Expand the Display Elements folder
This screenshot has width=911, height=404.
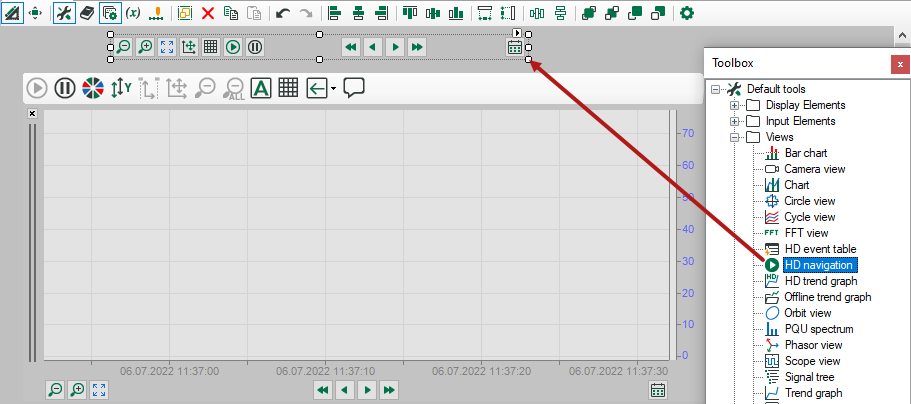point(734,105)
